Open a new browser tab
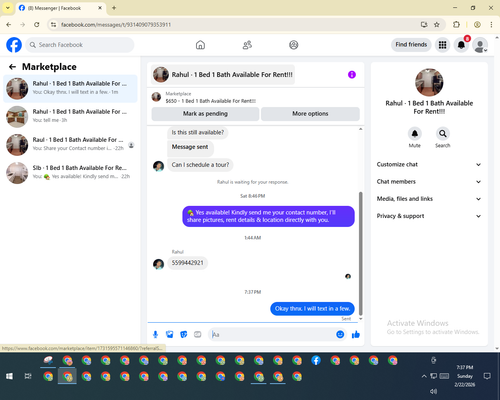Screen dimensions: 500x400 click(114, 8)
